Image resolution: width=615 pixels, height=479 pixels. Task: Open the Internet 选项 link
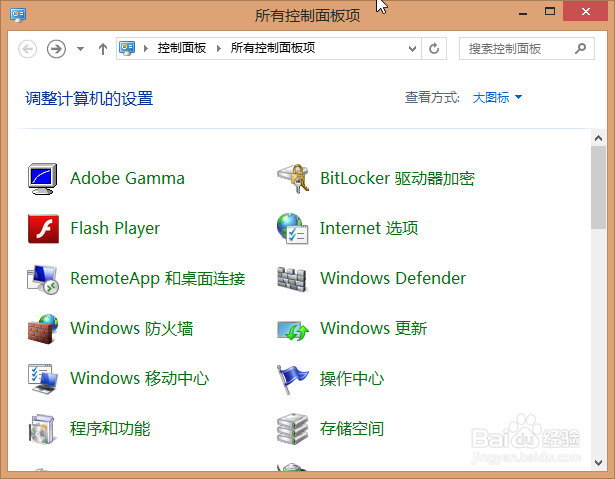tap(369, 228)
